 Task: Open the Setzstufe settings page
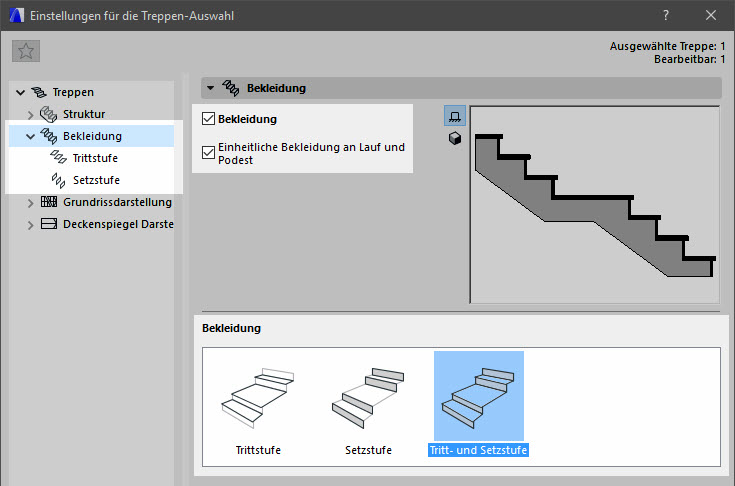pyautogui.click(x=96, y=180)
